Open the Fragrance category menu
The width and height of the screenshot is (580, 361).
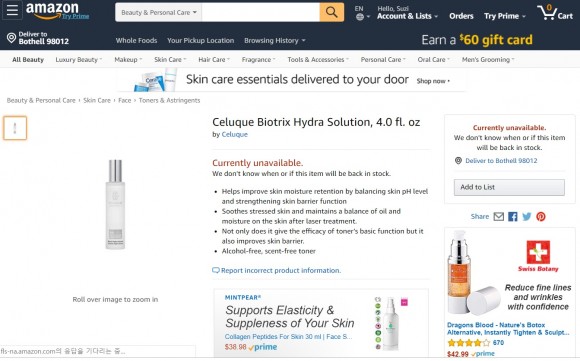(x=258, y=59)
